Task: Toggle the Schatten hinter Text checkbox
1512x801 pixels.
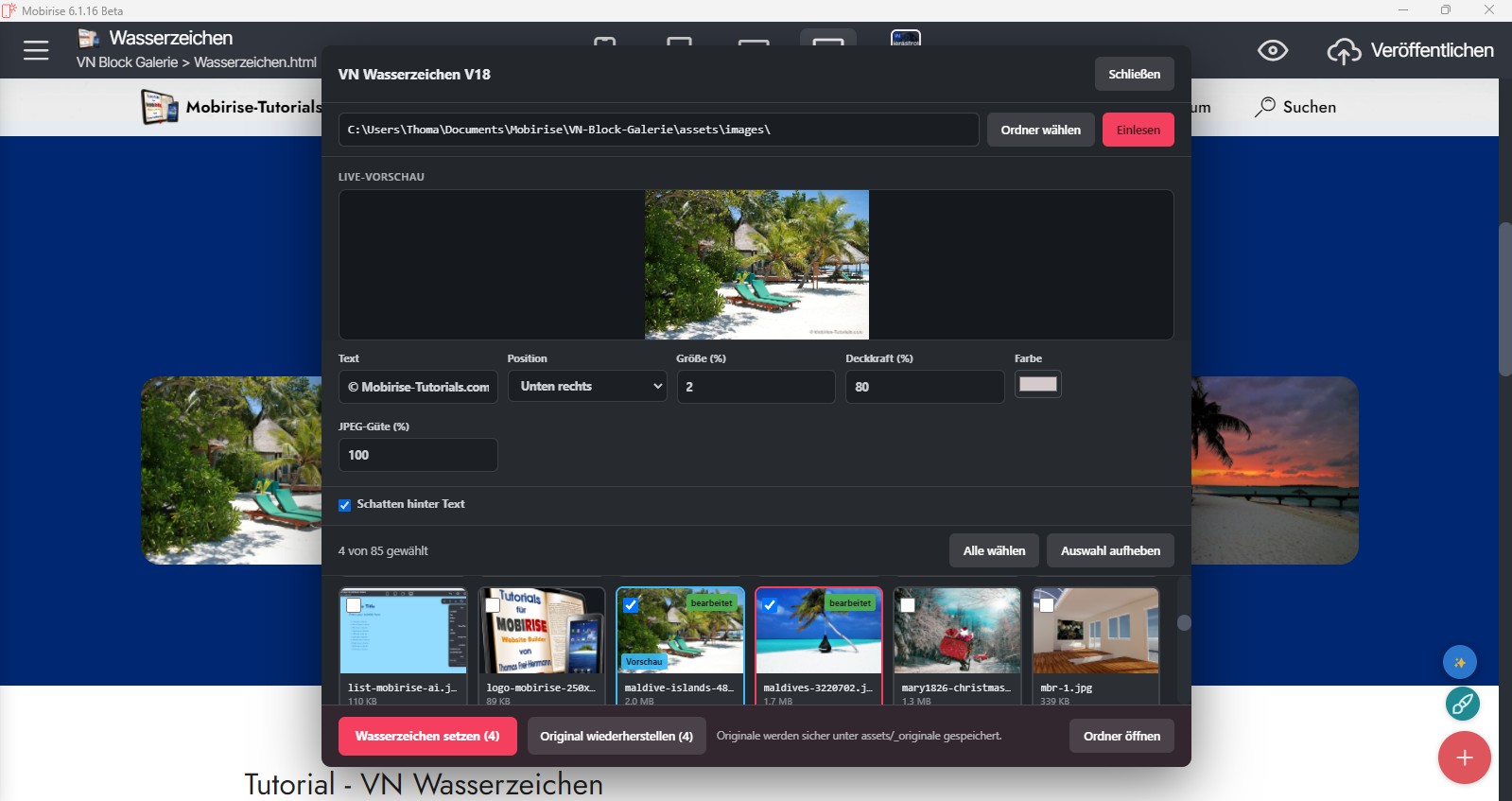Action: pos(345,505)
